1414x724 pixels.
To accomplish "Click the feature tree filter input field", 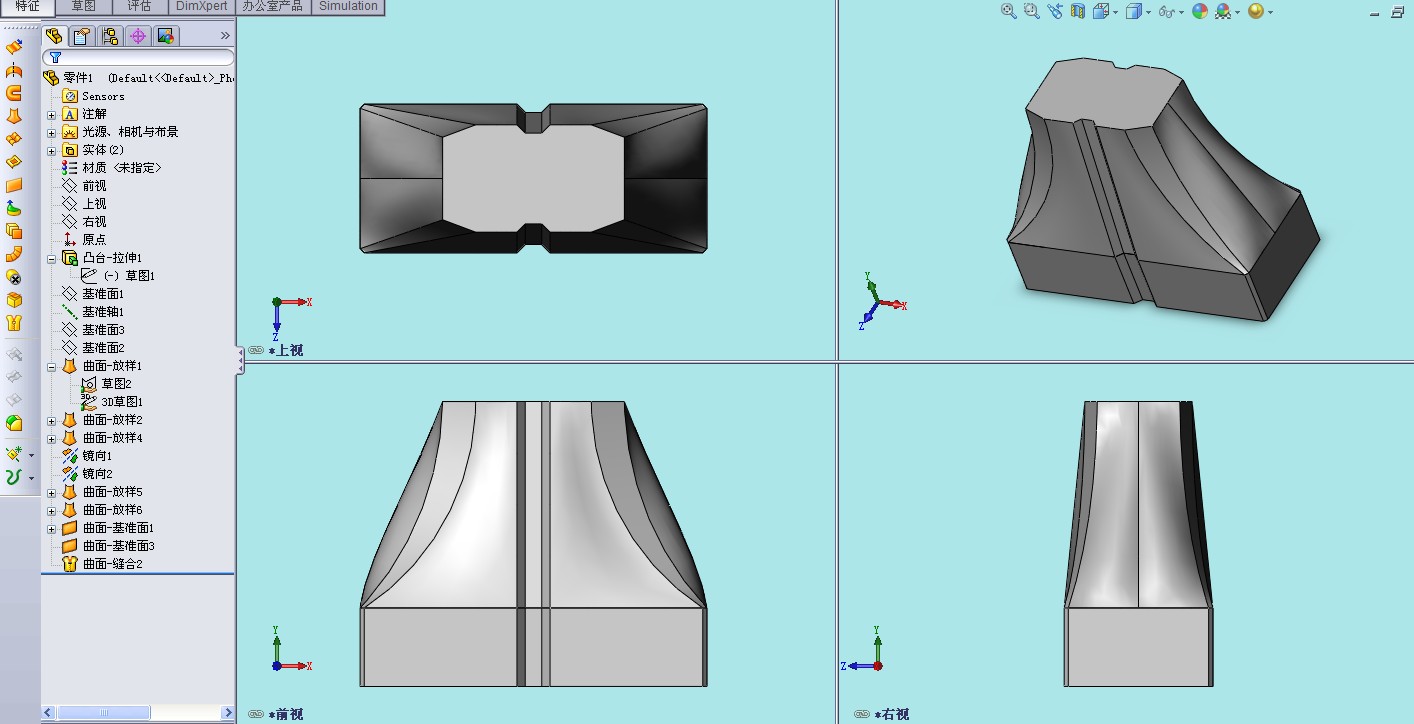I will pyautogui.click(x=139, y=58).
